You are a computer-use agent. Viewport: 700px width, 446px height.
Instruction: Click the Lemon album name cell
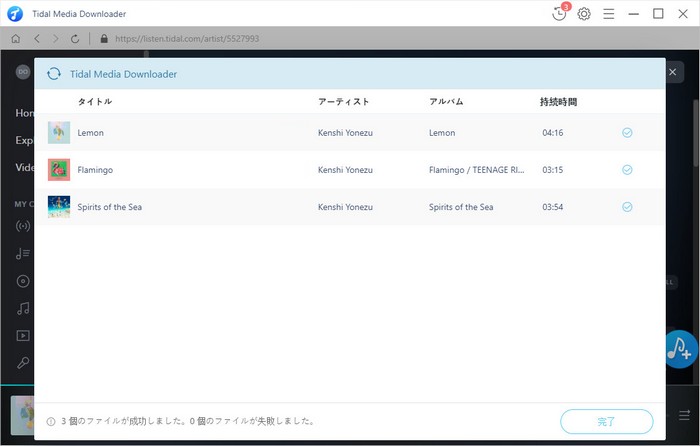pos(442,133)
